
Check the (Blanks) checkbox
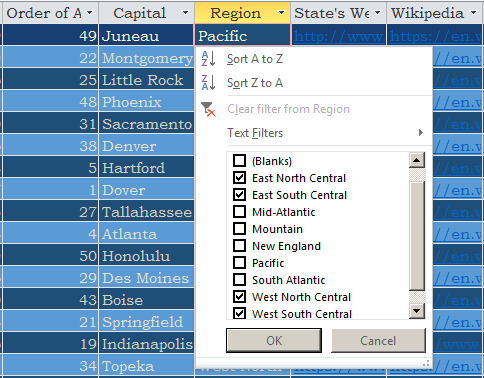click(x=239, y=161)
